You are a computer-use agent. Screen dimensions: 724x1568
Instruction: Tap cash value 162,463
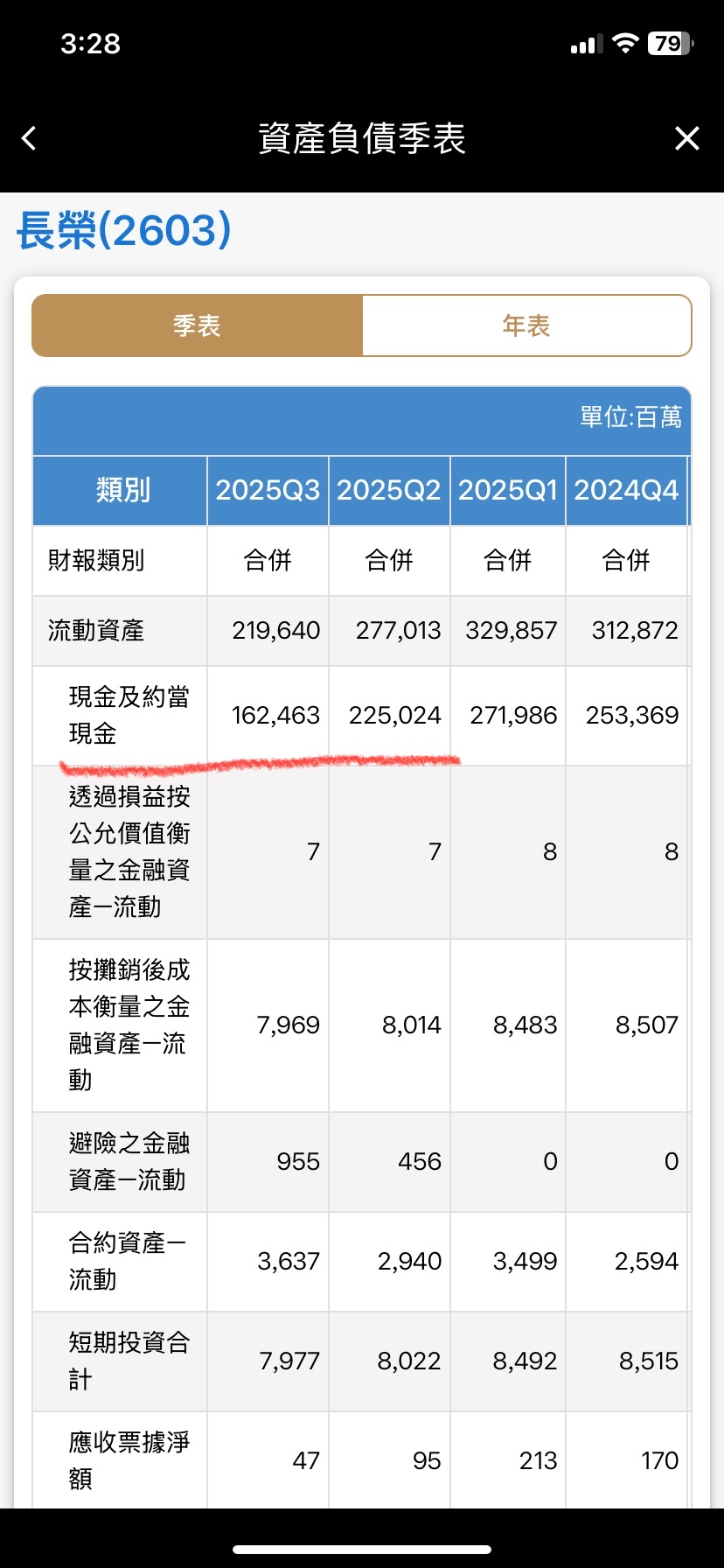(x=275, y=715)
